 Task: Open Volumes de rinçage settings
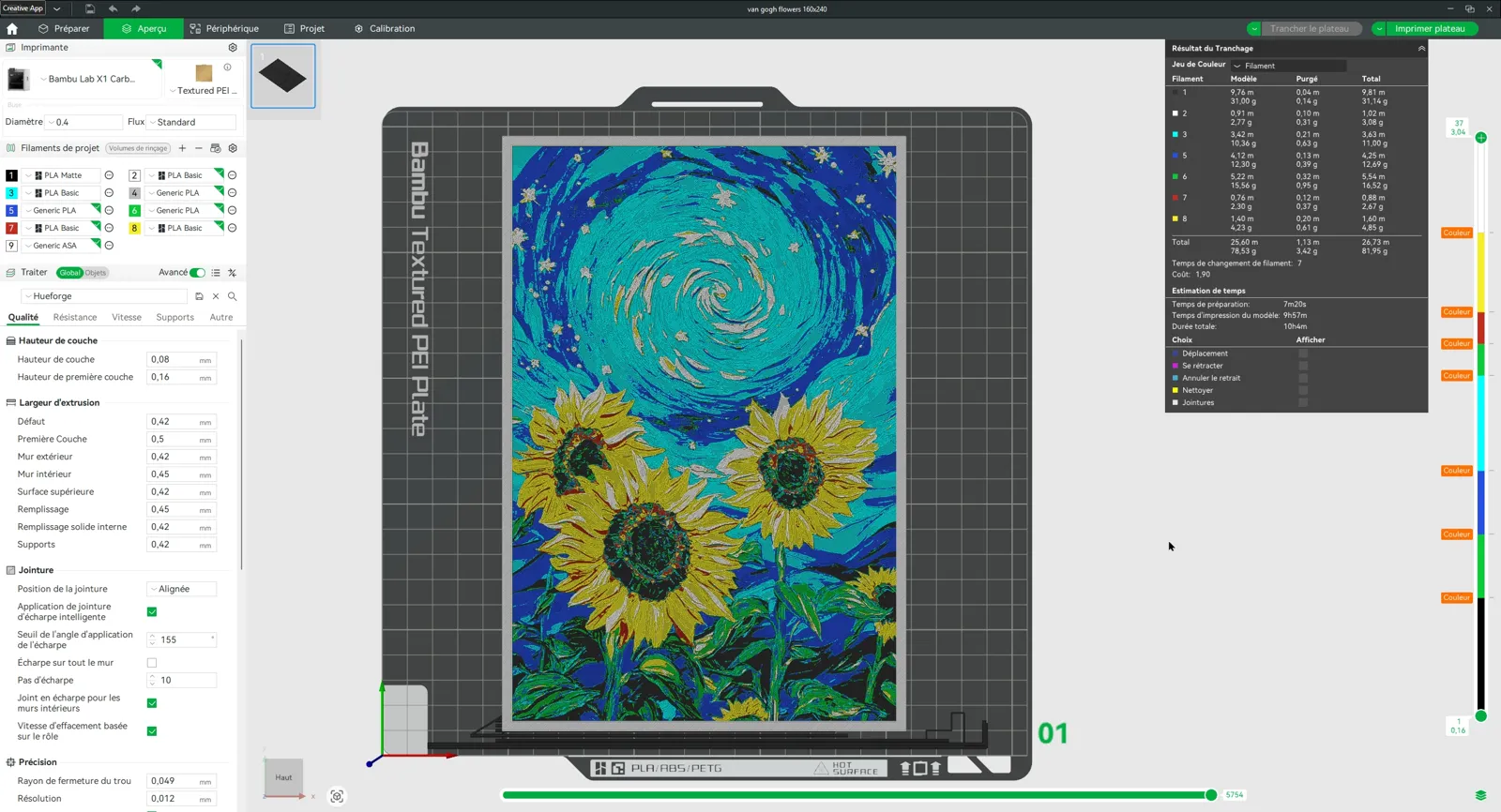coord(138,148)
